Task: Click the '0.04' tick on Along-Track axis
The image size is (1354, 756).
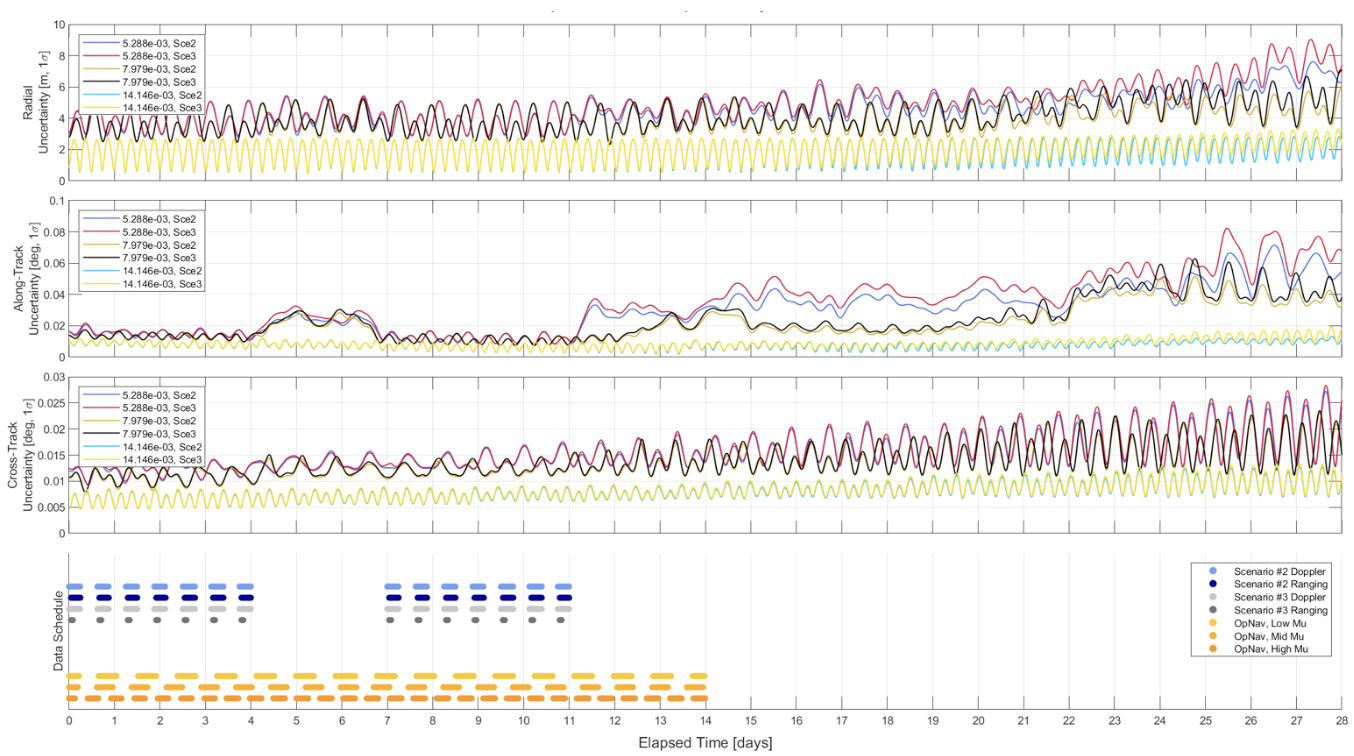Action: [x=53, y=295]
